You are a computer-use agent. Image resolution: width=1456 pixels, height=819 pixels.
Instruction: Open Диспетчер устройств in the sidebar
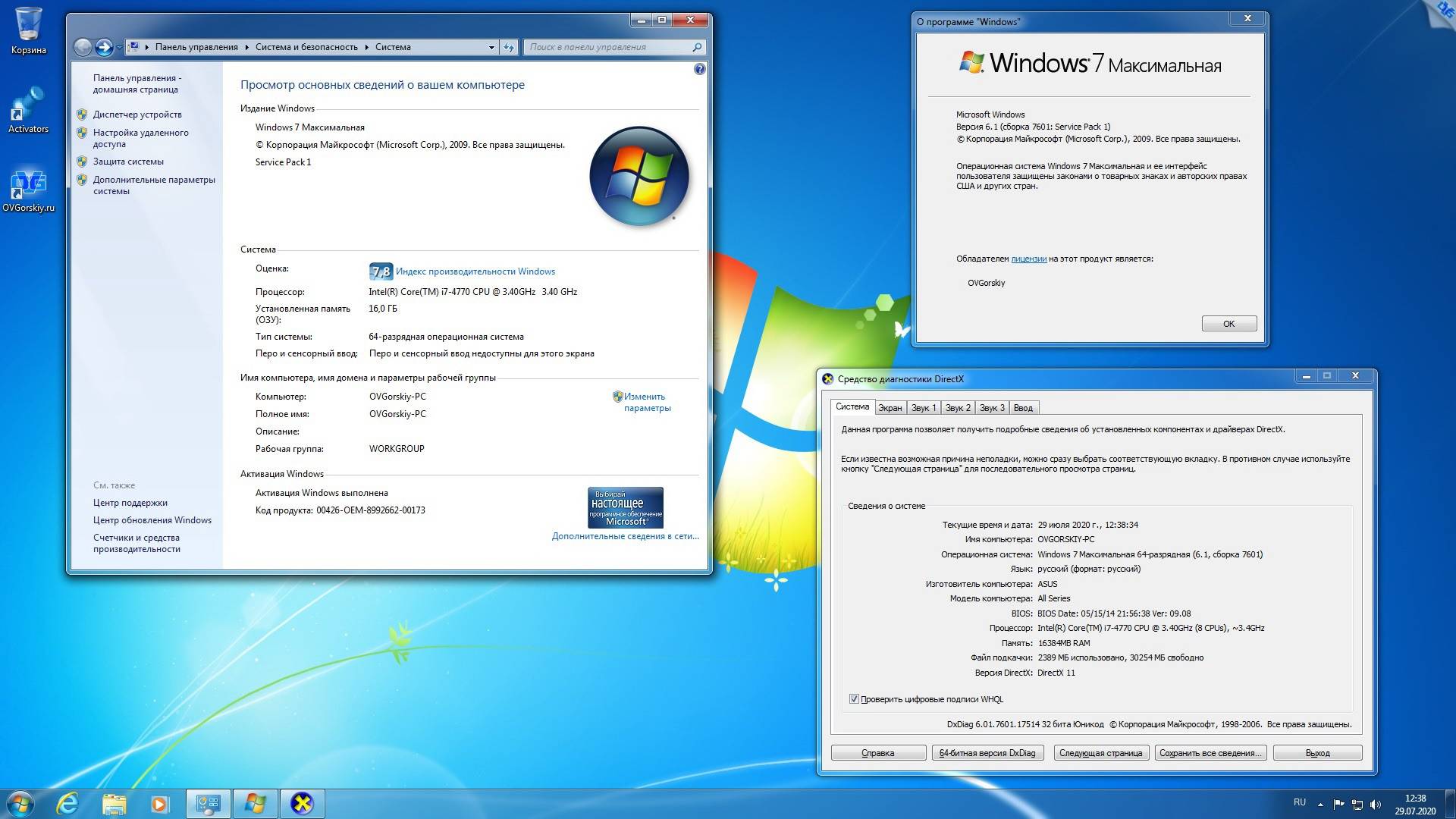point(137,115)
